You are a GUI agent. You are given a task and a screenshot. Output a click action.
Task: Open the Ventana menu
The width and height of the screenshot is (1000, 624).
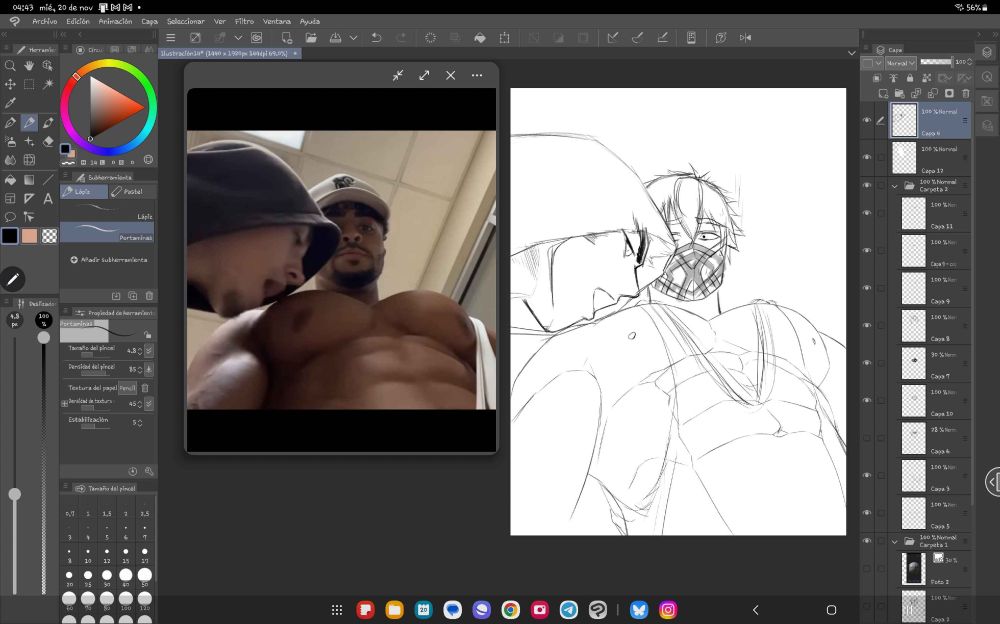pos(277,21)
